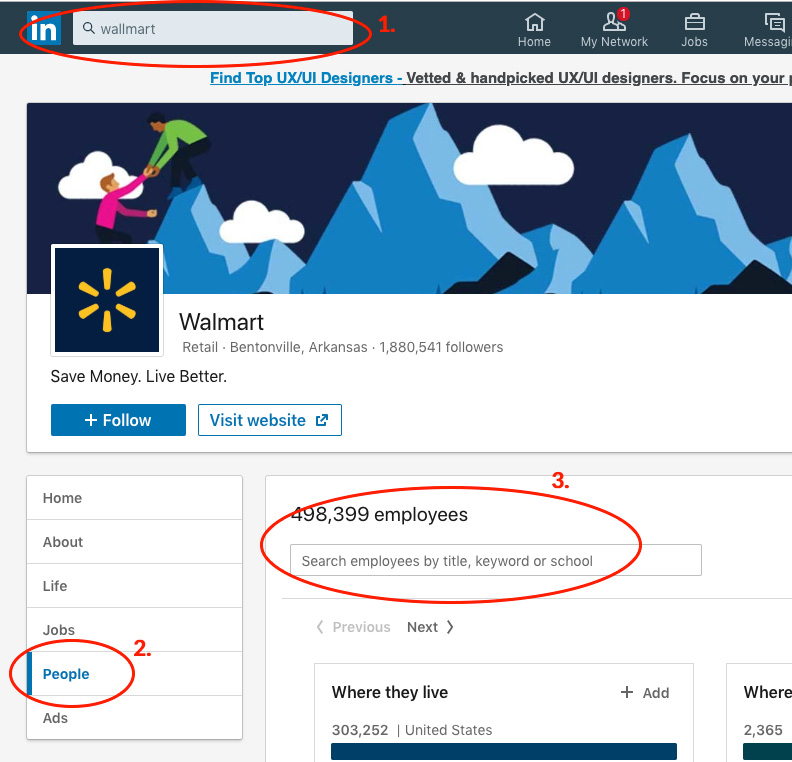Click the wallmart search field
792x762 pixels.
[x=213, y=29]
